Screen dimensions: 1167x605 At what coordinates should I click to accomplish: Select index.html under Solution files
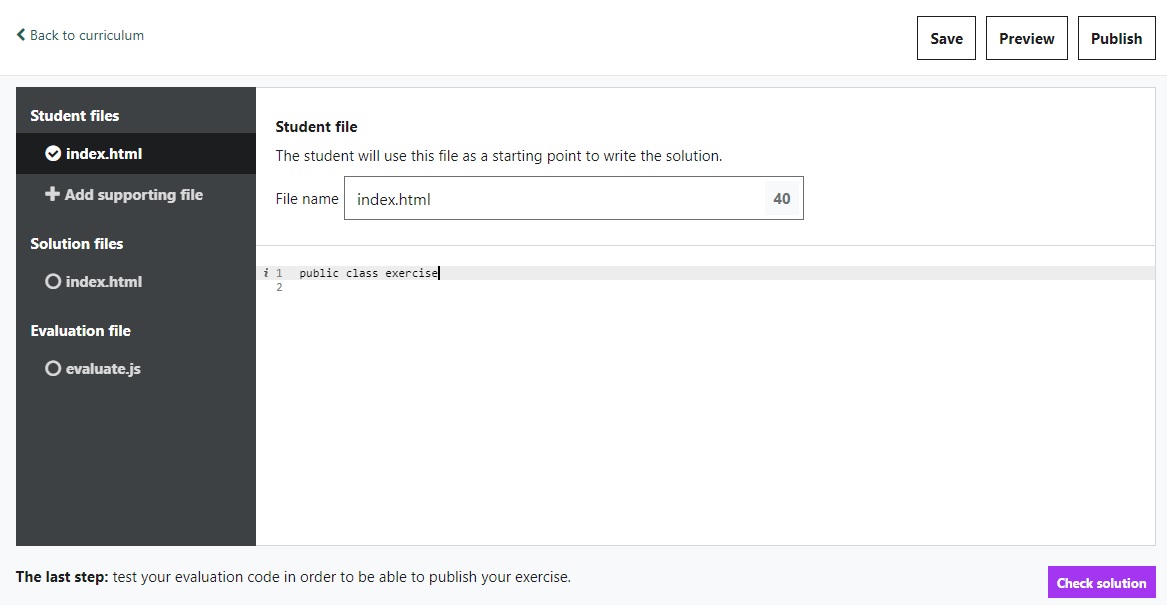click(x=104, y=282)
